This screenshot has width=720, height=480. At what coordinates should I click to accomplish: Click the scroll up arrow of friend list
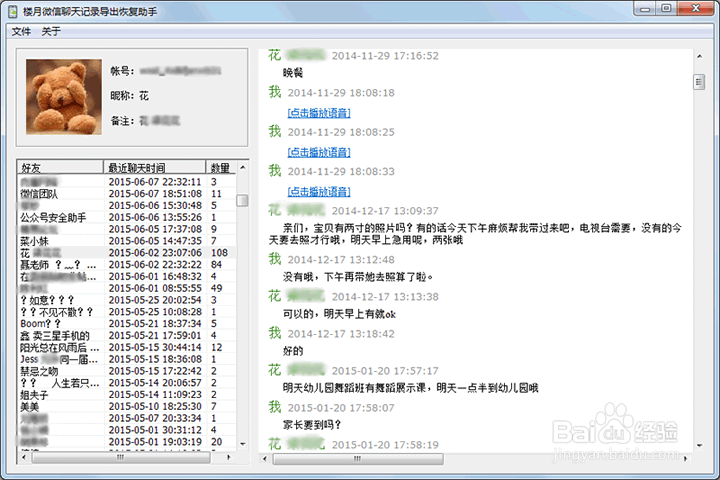pyautogui.click(x=242, y=168)
